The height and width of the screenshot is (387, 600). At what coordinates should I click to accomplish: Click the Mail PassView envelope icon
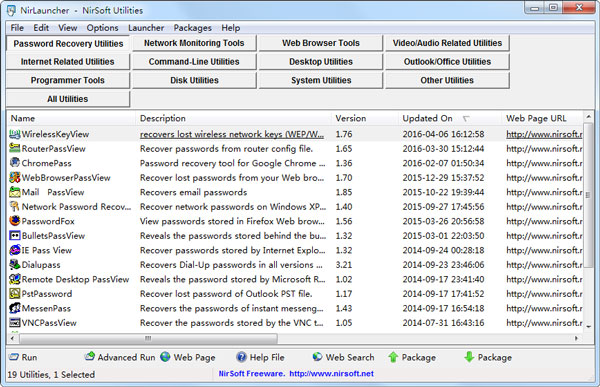15,192
